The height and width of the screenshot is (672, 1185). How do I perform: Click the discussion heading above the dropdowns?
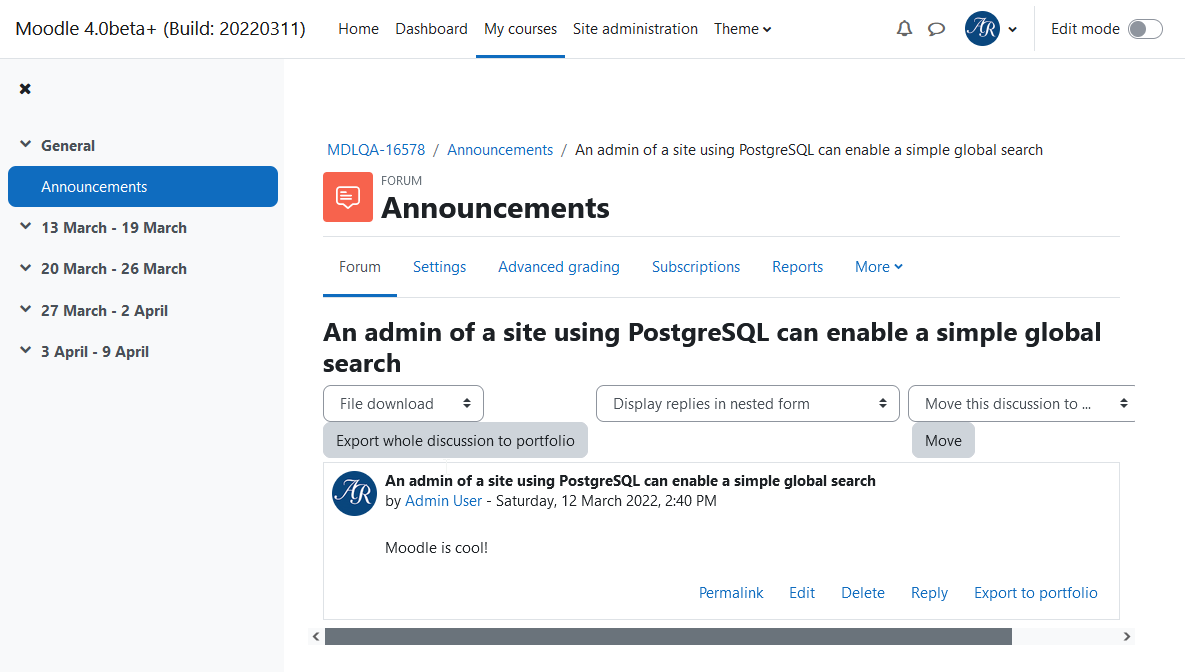712,347
